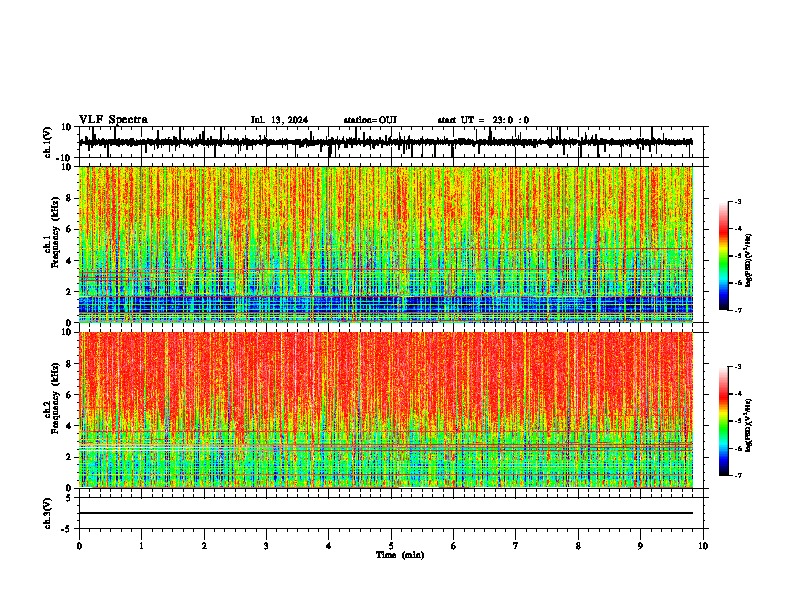The image size is (792, 612).
Task: Click the ch.1 colorbar log(PSD) unit label
Action: pyautogui.click(x=749, y=261)
